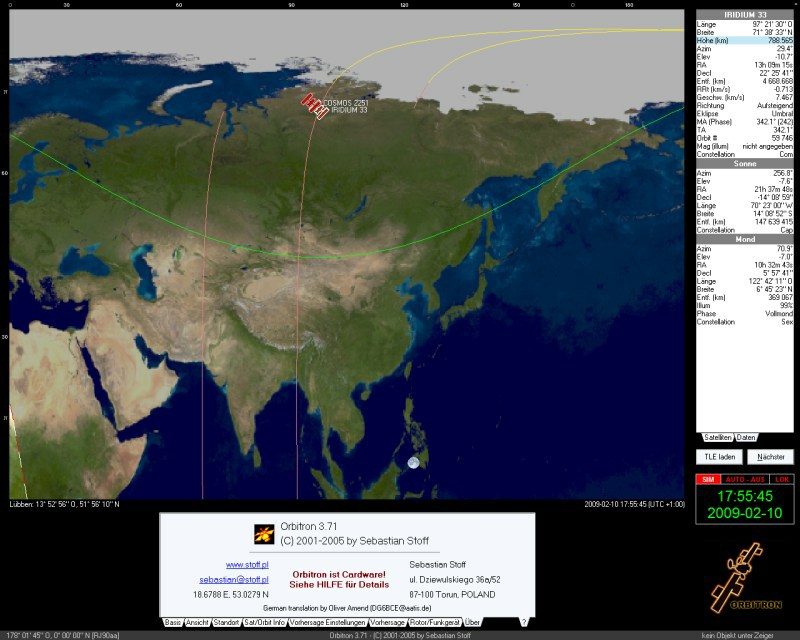Click the sebastian@stoff.pl email link
Viewport: 800px width, 640px height.
pyautogui.click(x=234, y=579)
